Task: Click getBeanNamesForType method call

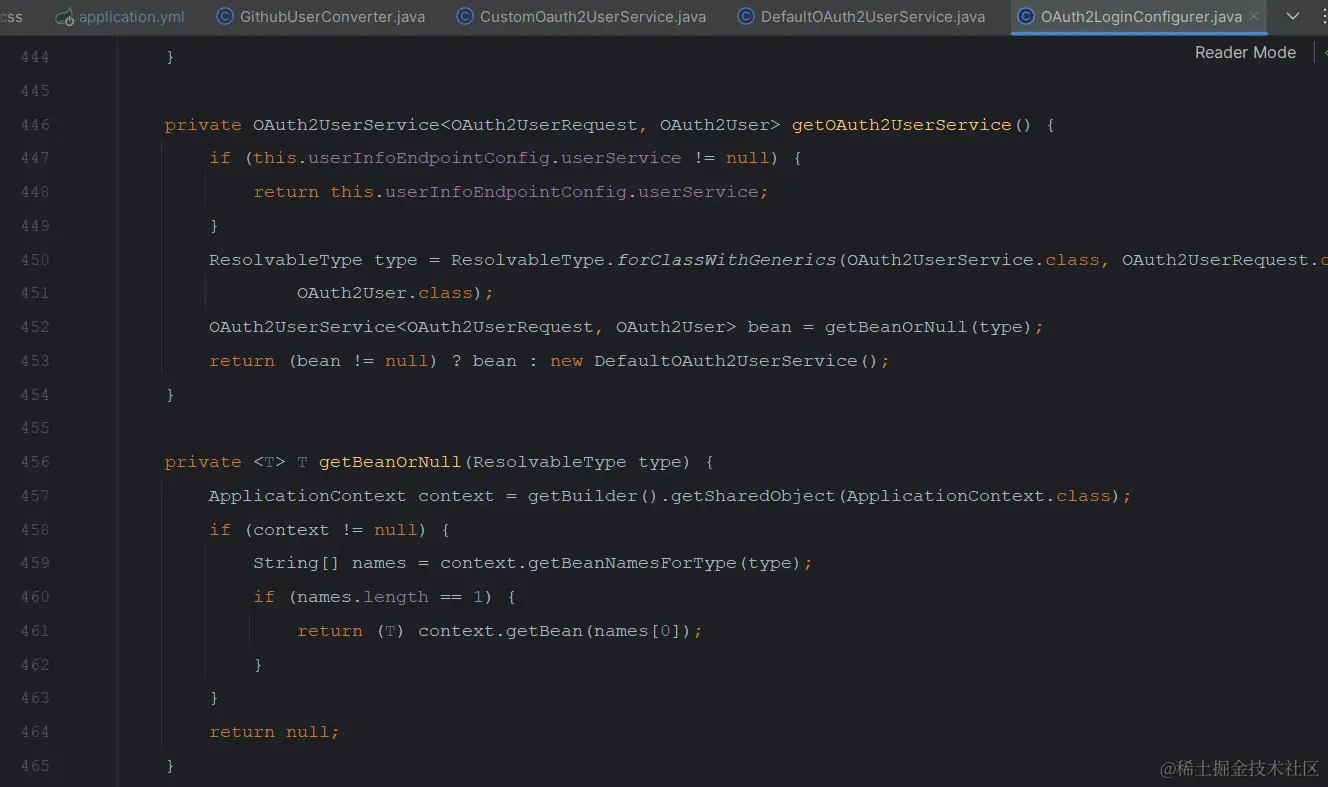Action: pyautogui.click(x=632, y=563)
